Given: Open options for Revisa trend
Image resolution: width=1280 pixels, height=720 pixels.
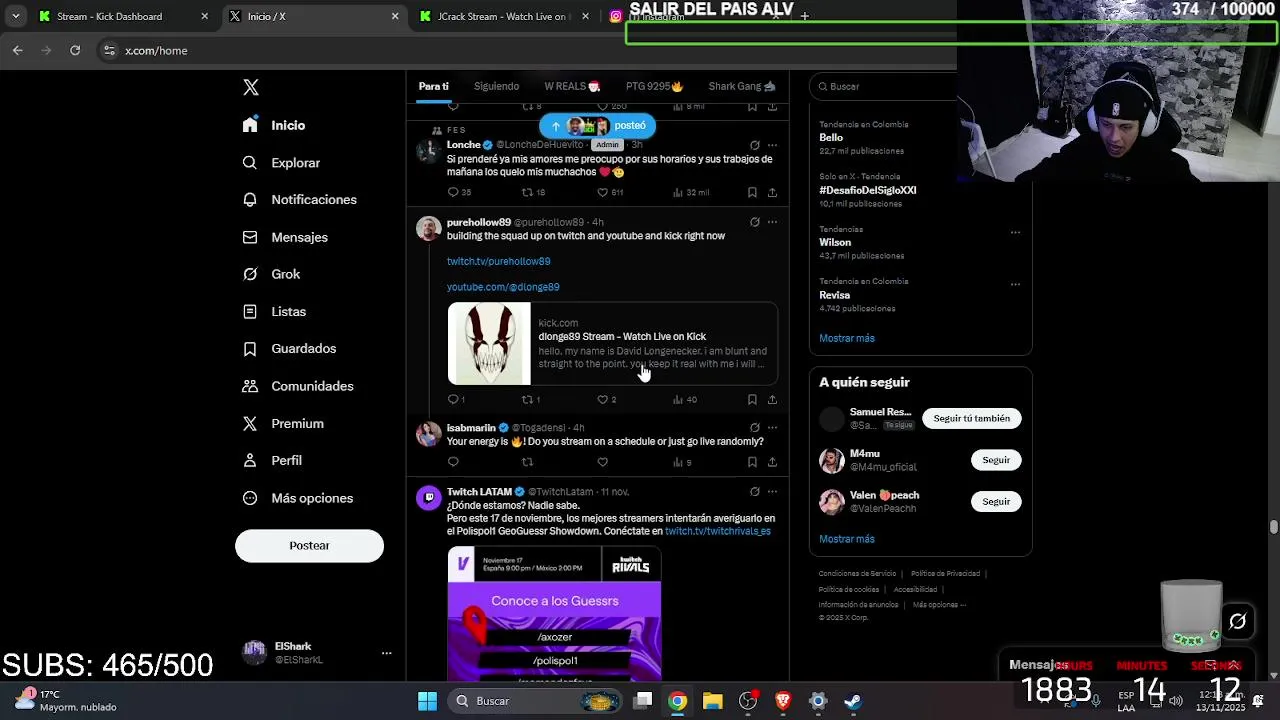Looking at the screenshot, I should 1015,284.
